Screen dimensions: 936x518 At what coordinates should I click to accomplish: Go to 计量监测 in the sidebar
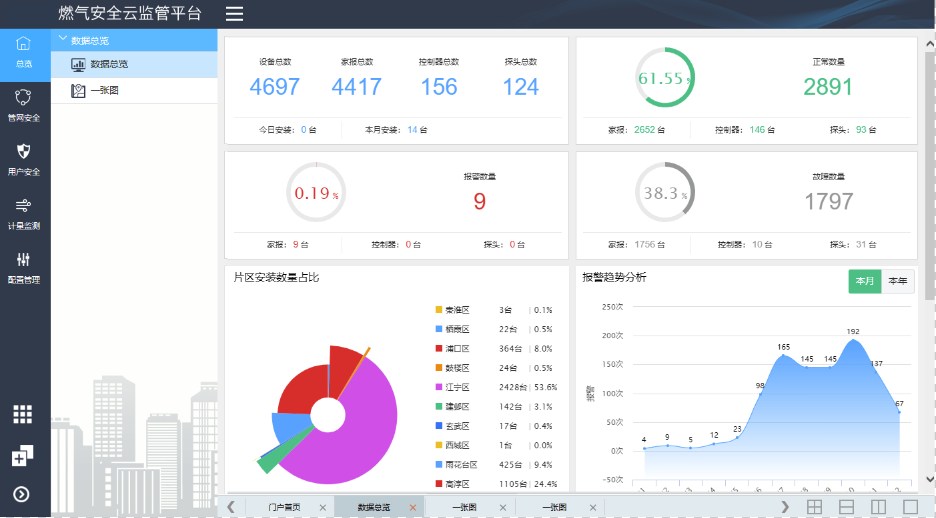24,211
